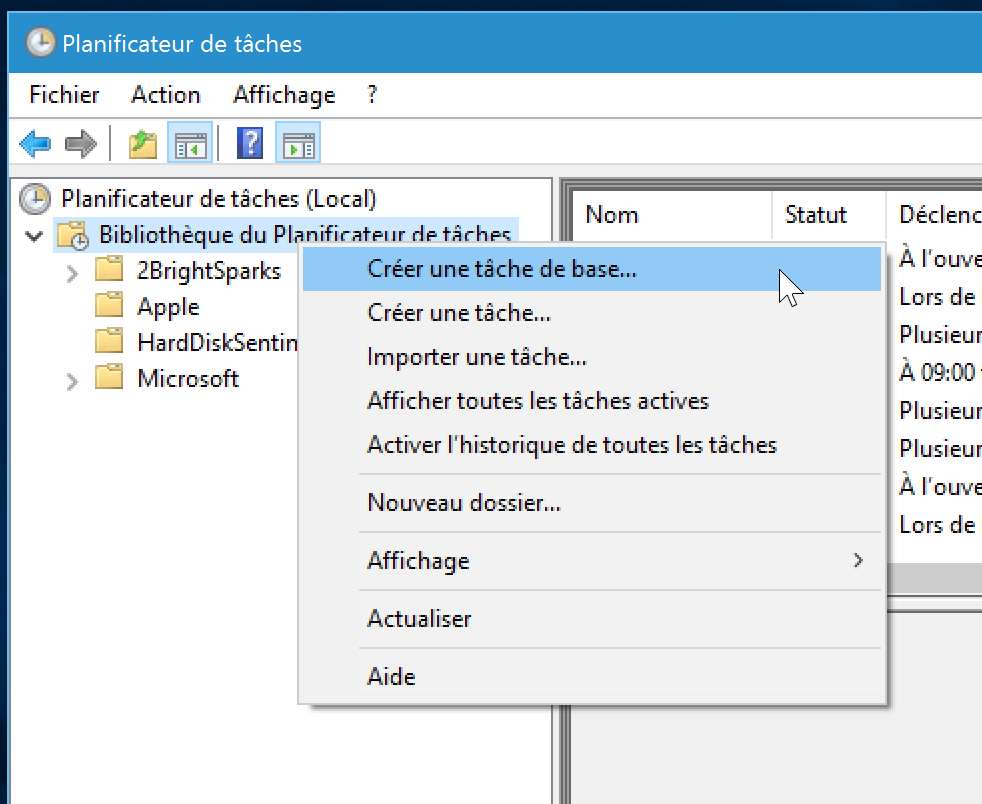Viewport: 982px width, 804px height.
Task: Select the 2BrightSparks tree folder
Action: point(209,271)
